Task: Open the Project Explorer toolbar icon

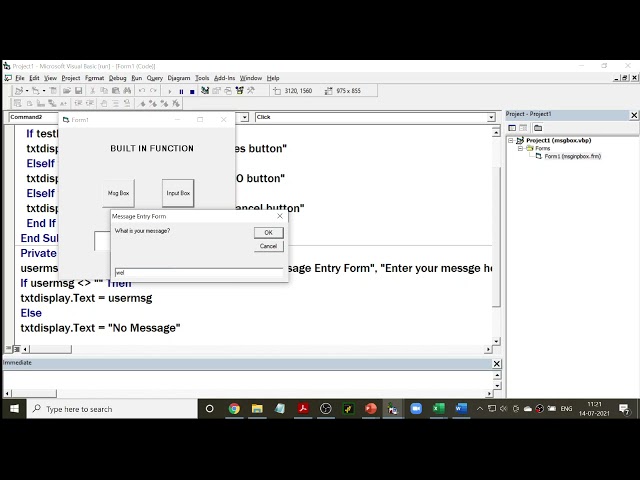Action: (205, 91)
